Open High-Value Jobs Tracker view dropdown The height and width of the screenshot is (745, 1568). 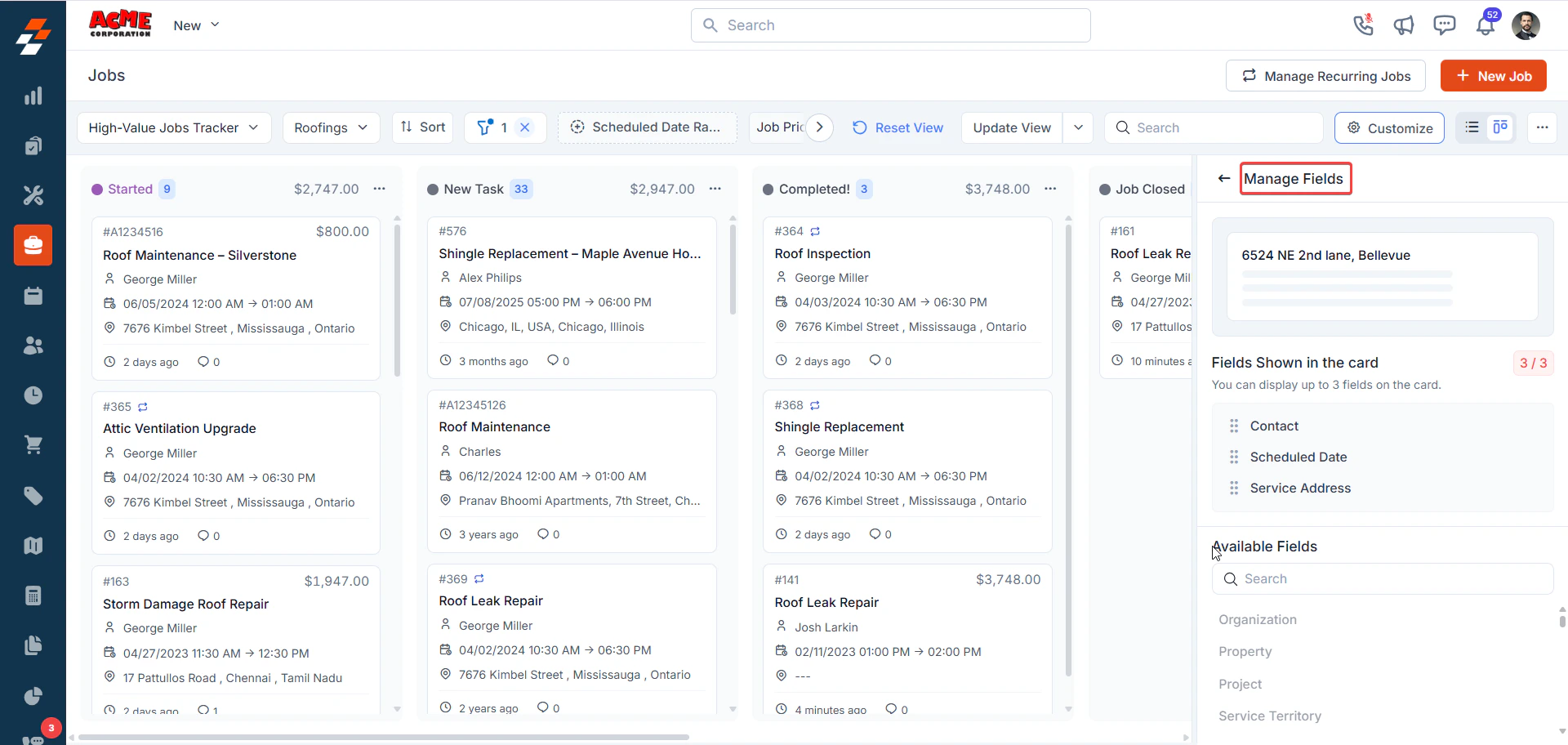(x=174, y=127)
